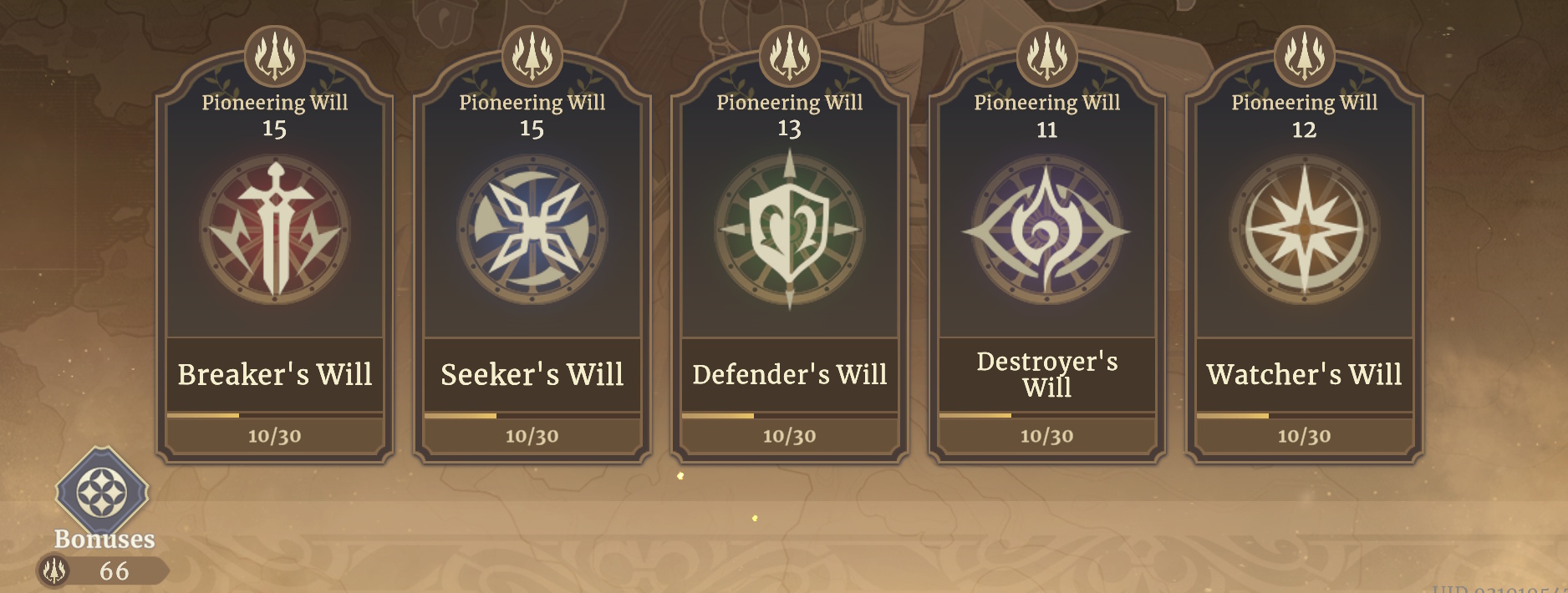Viewport: 1568px width, 593px height.
Task: Click the Destroyer's Will name label
Action: 1047,374
